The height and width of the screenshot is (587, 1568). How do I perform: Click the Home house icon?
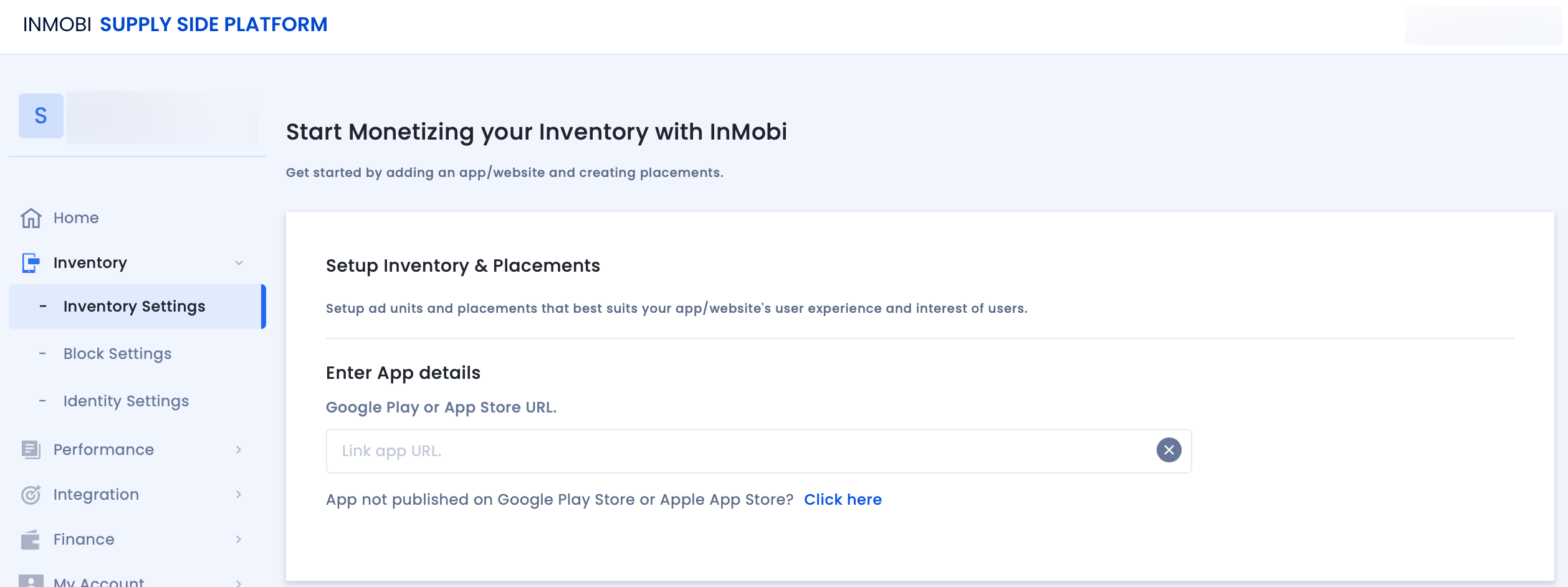[x=31, y=218]
